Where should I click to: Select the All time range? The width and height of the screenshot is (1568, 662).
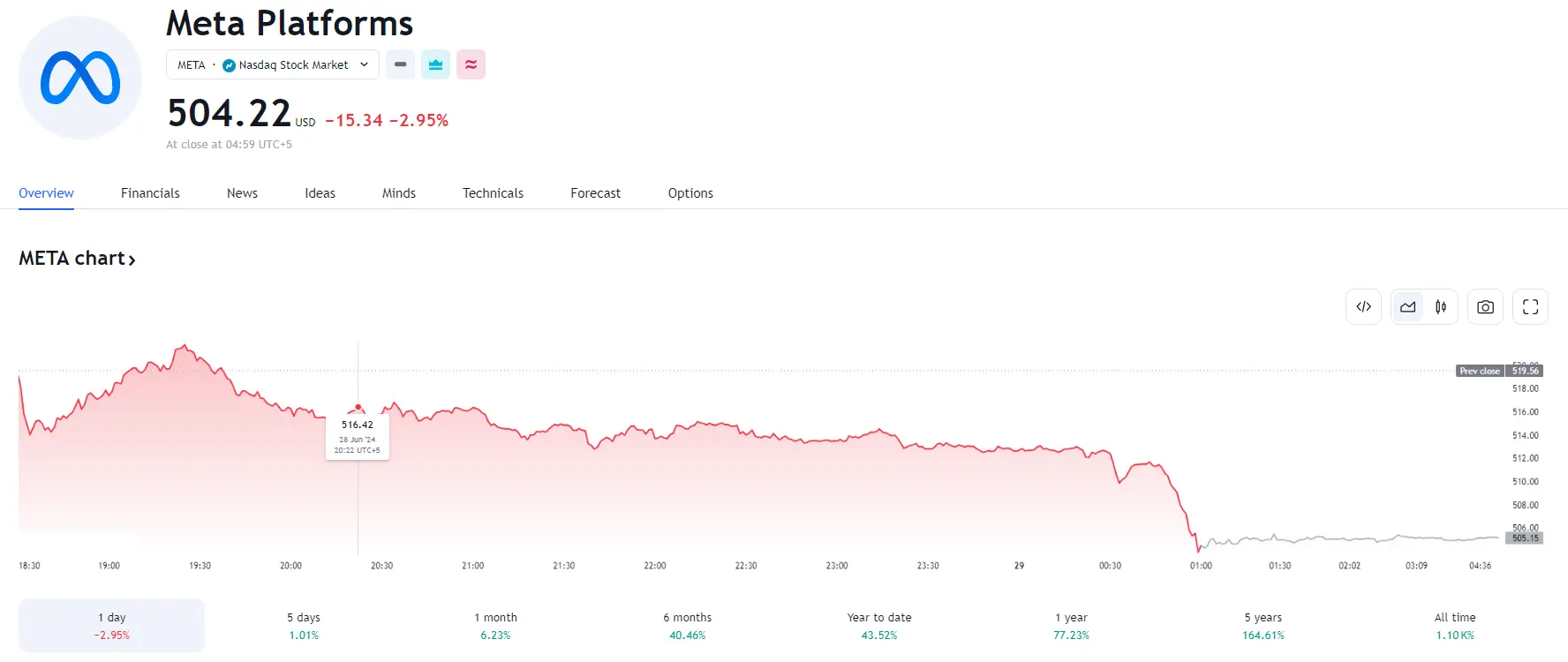(x=1455, y=626)
